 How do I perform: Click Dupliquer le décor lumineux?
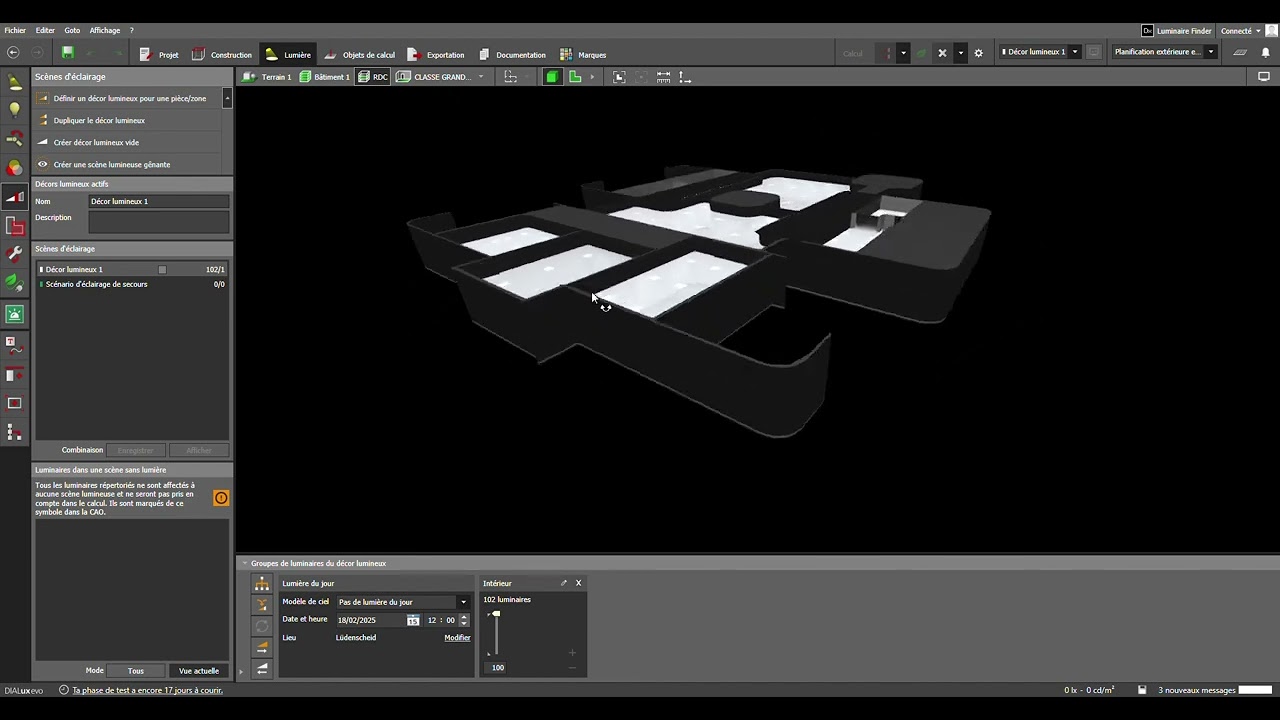127,120
